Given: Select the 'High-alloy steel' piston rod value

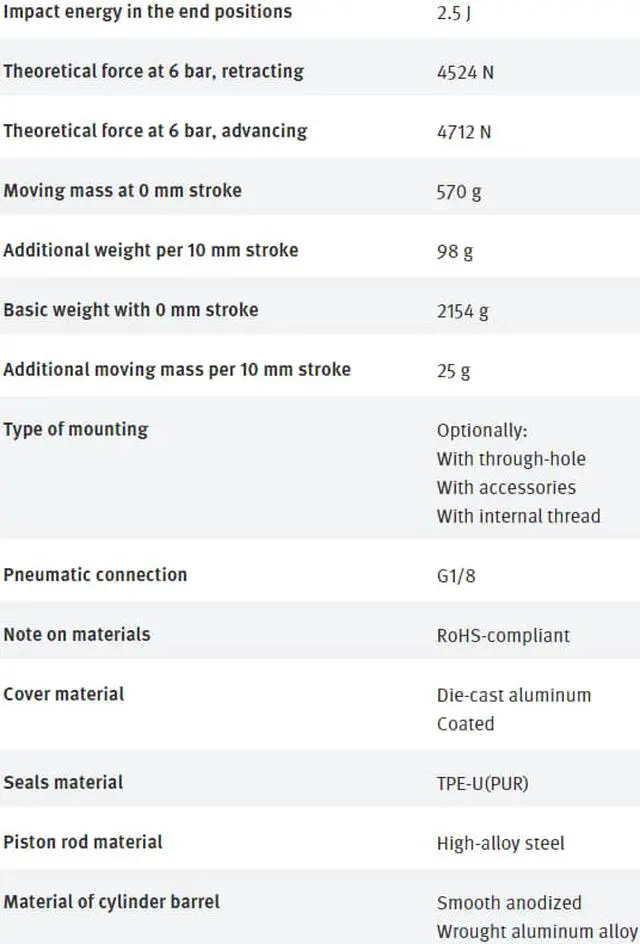Looking at the screenshot, I should click(500, 843).
